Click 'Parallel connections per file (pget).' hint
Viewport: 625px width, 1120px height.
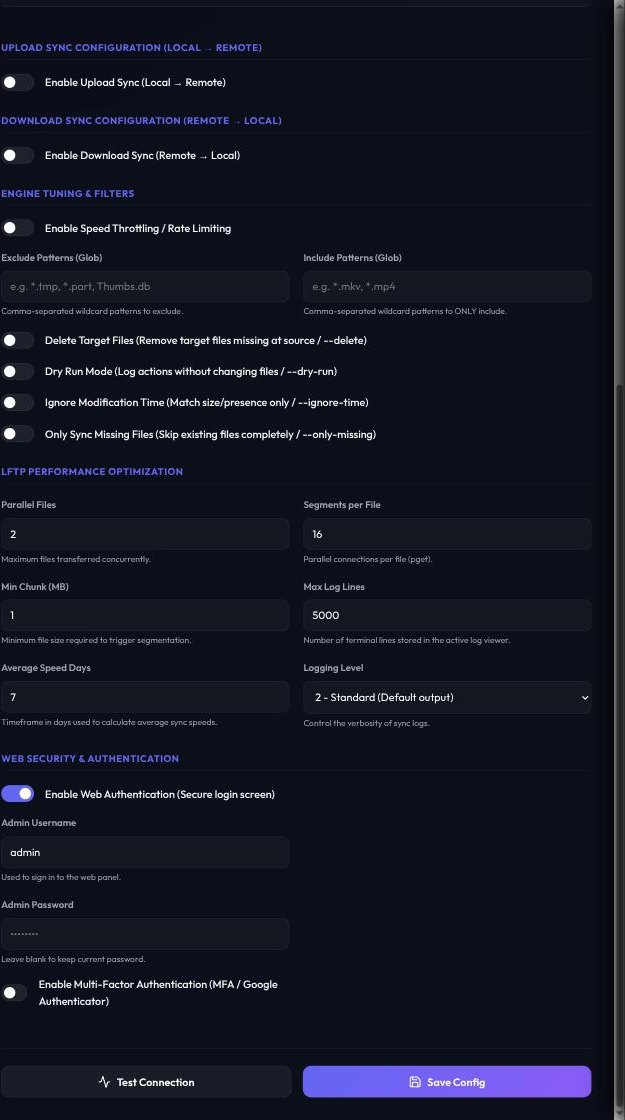368,559
